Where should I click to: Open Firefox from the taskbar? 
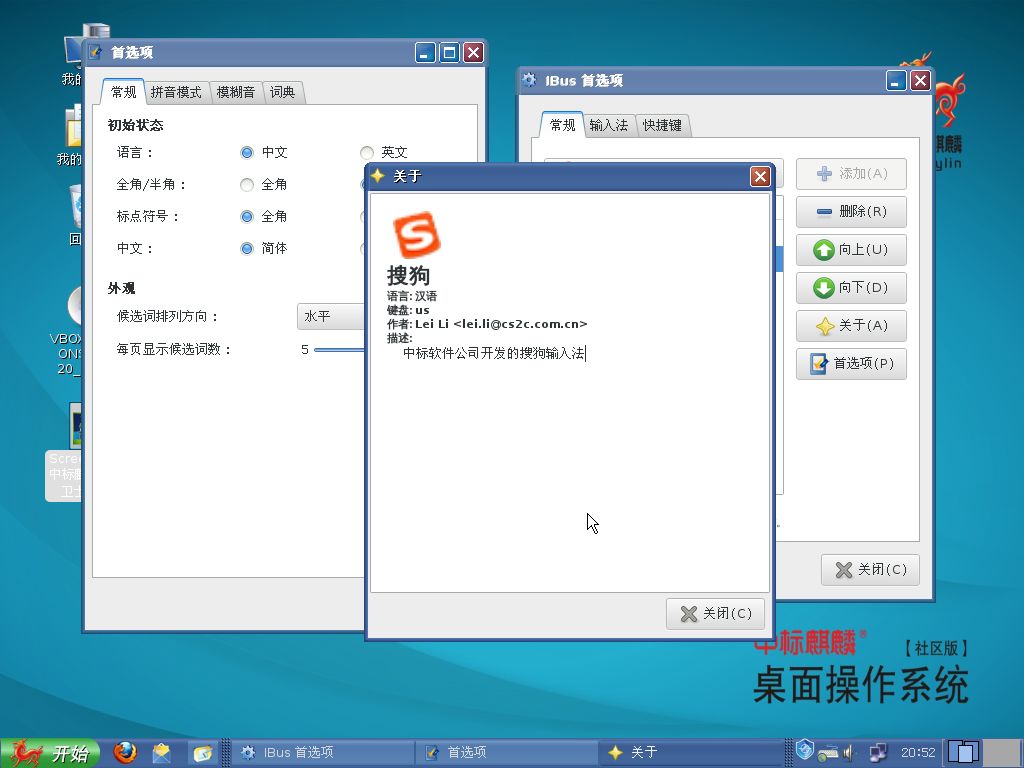pyautogui.click(x=124, y=752)
